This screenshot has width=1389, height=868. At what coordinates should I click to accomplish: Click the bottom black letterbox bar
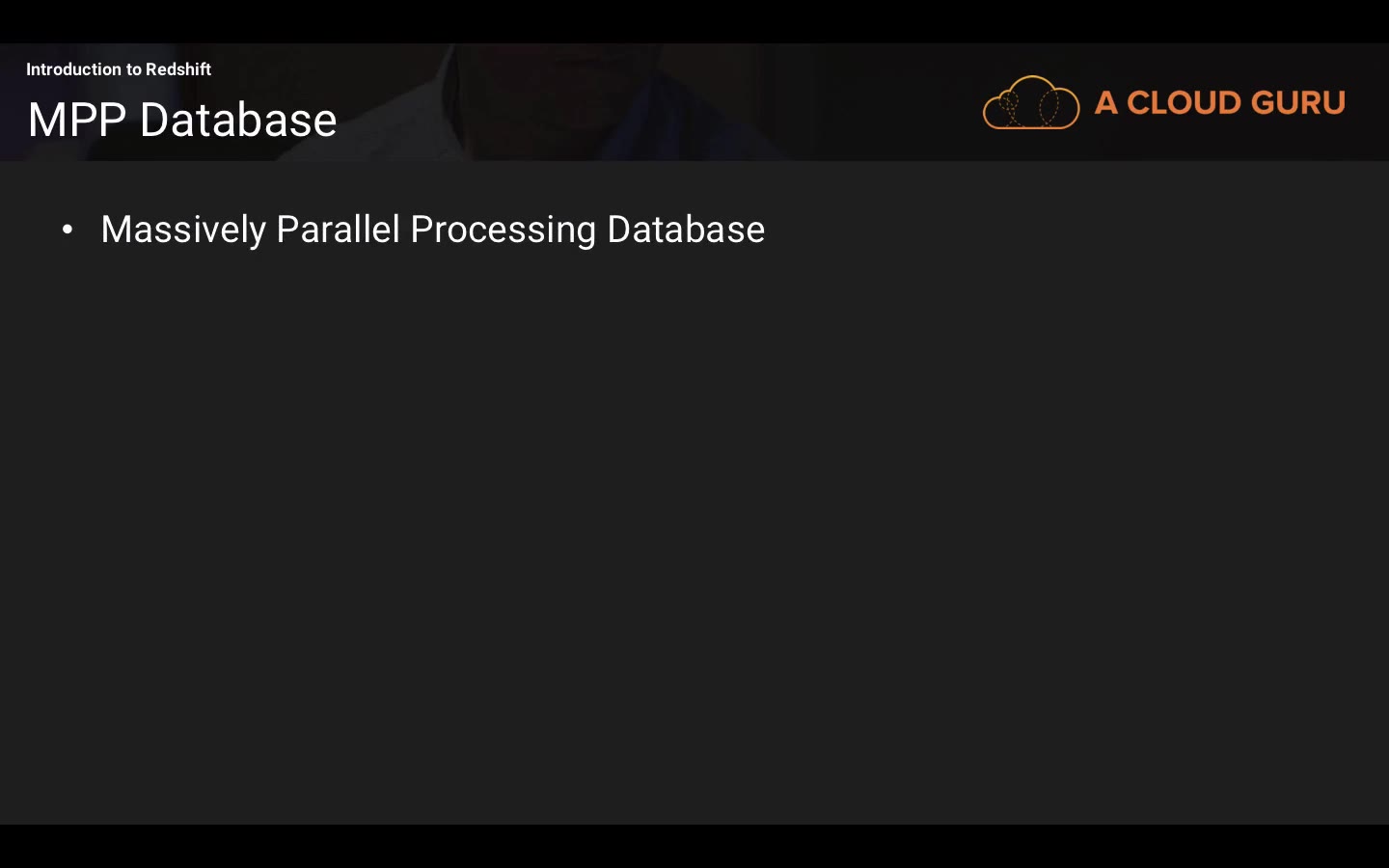[694, 846]
